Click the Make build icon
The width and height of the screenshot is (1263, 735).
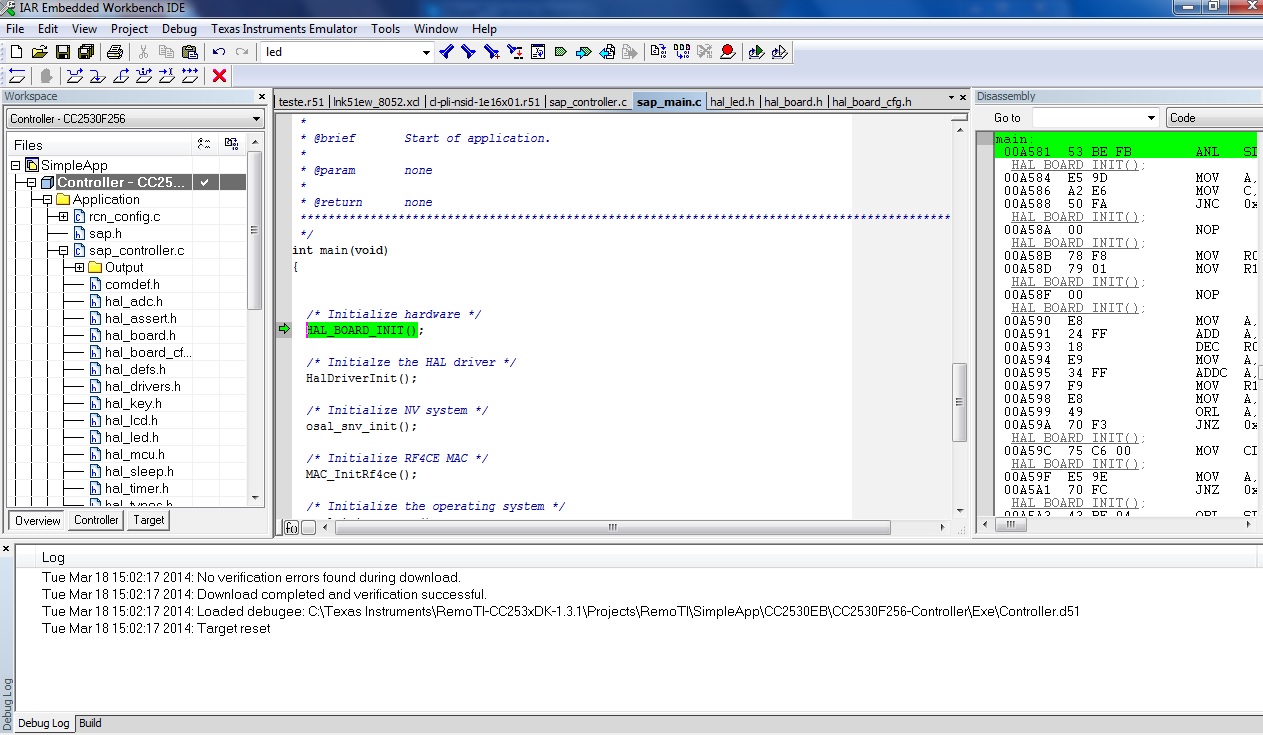[x=681, y=52]
